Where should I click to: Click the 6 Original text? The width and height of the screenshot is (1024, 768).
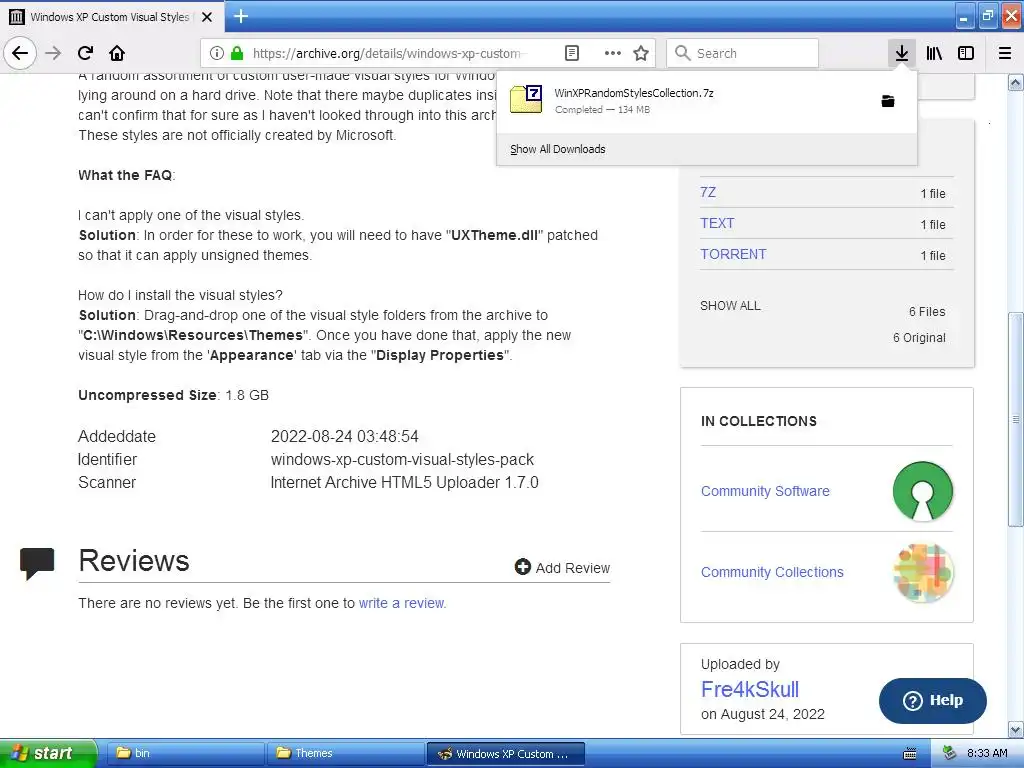point(919,338)
